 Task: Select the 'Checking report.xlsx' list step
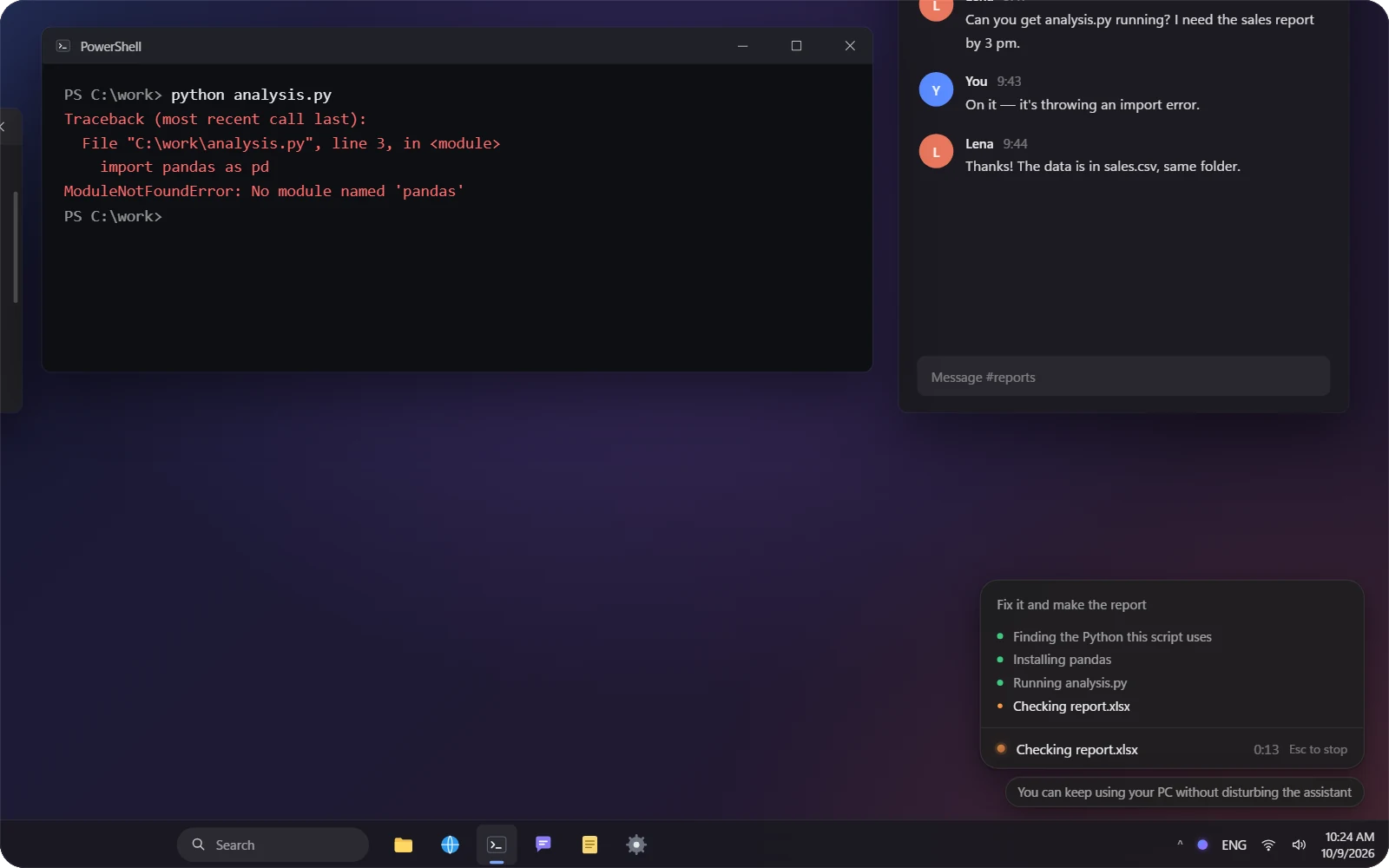coord(1071,707)
